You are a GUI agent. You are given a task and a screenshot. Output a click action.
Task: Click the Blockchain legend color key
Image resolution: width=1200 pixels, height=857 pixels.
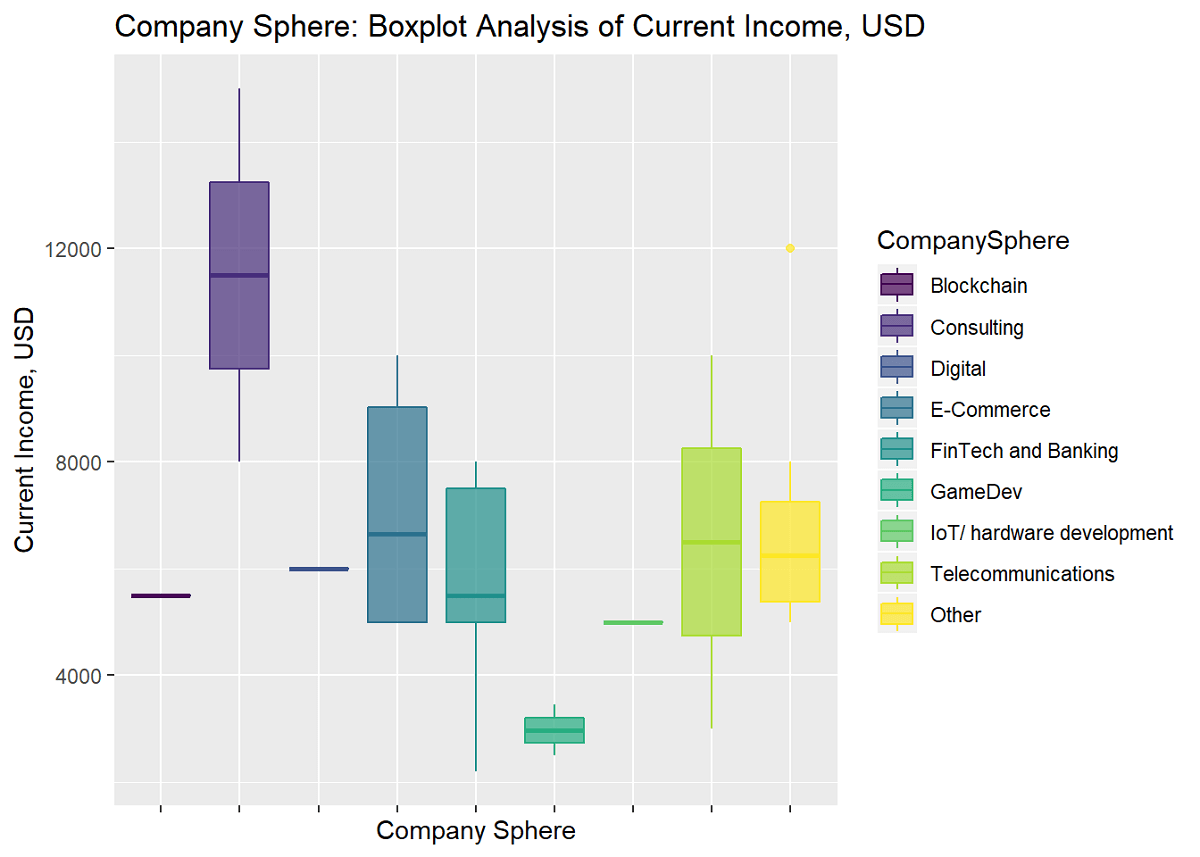pos(897,285)
